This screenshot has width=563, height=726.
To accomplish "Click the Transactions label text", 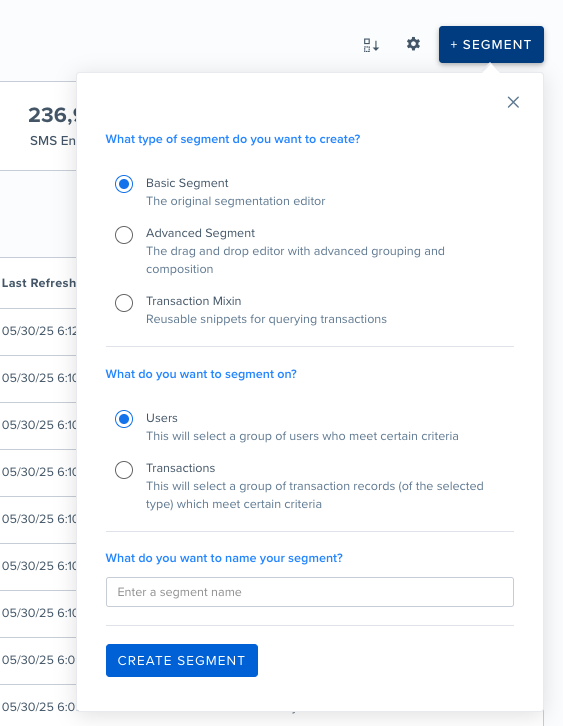I will click(x=181, y=468).
